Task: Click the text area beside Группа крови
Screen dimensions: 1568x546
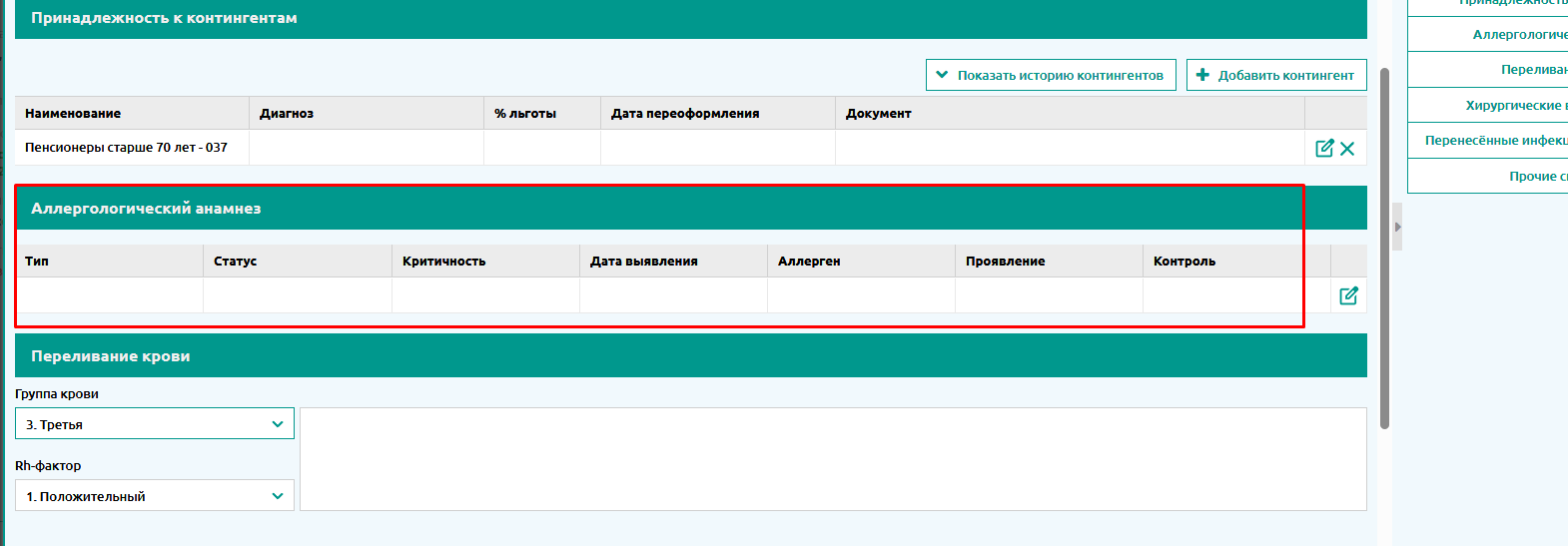Action: [832, 459]
